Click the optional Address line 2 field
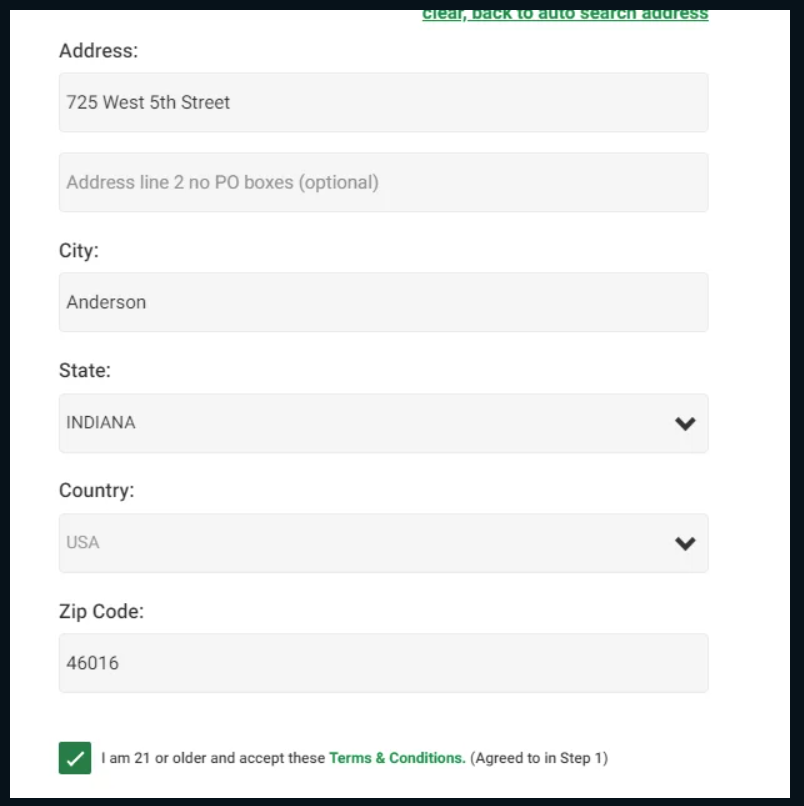804x806 pixels. coord(383,182)
